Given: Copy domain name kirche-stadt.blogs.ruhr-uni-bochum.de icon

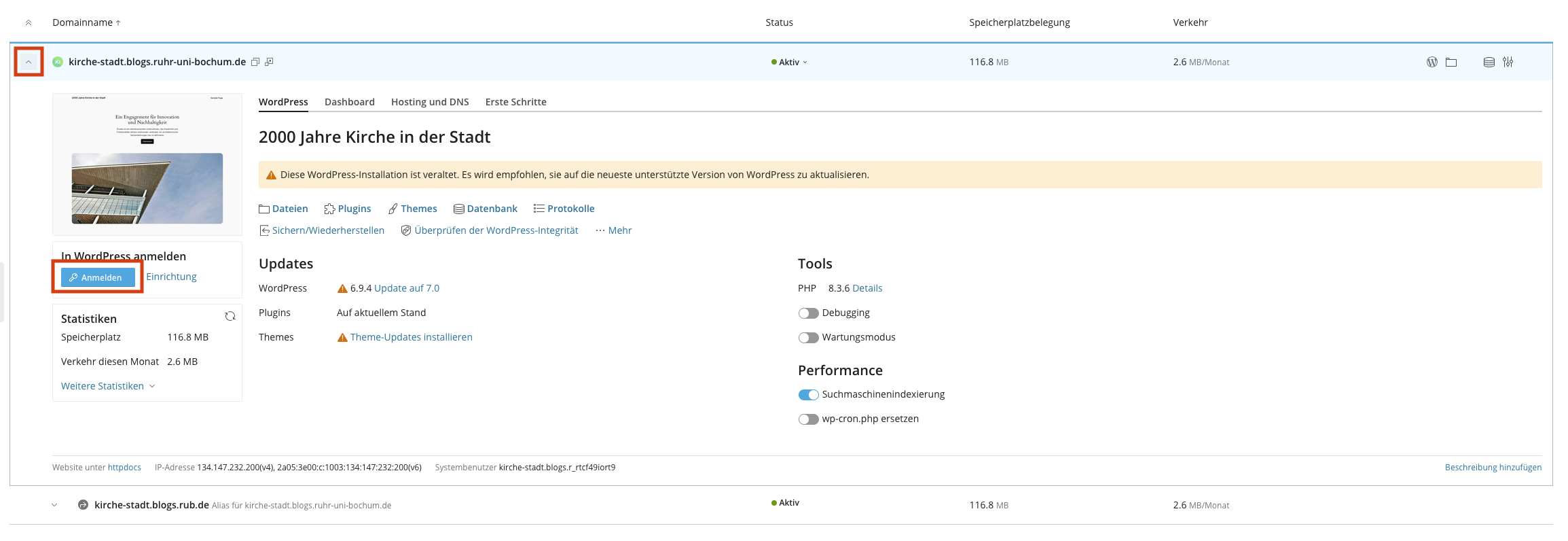Looking at the screenshot, I should [x=255, y=62].
